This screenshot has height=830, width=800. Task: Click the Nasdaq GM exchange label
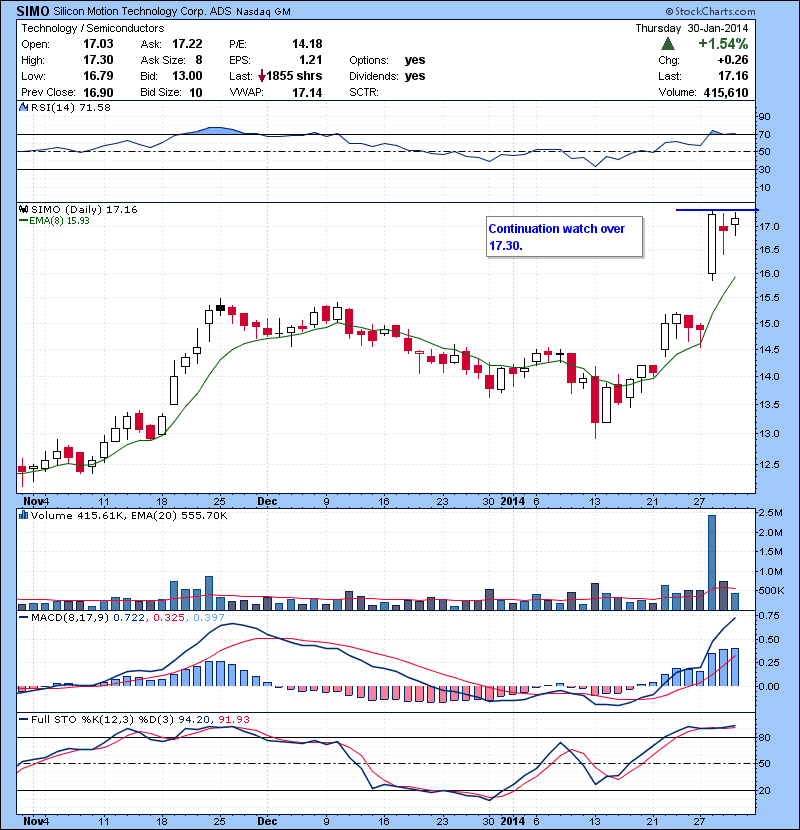[x=263, y=12]
